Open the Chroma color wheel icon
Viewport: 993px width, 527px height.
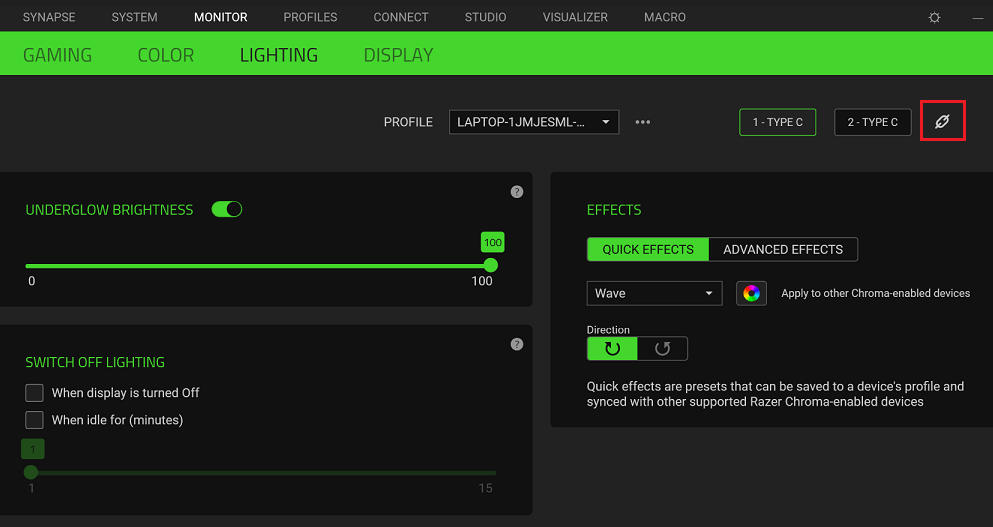(x=751, y=293)
